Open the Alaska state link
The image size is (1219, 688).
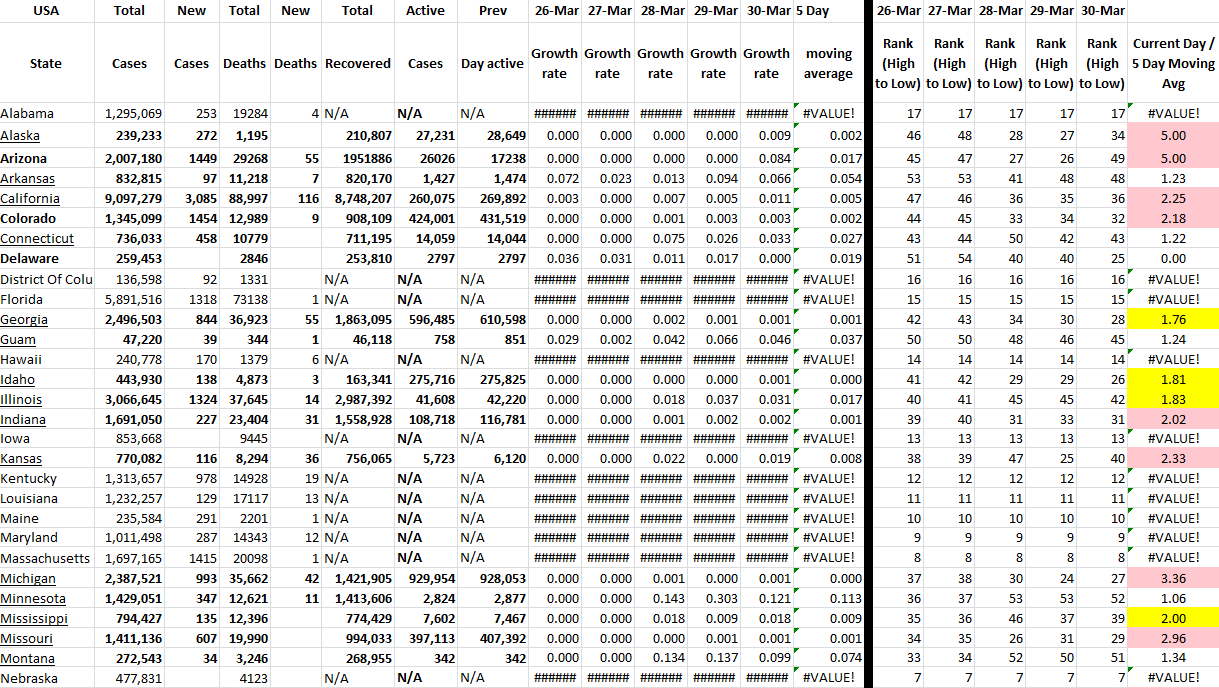tap(20, 136)
